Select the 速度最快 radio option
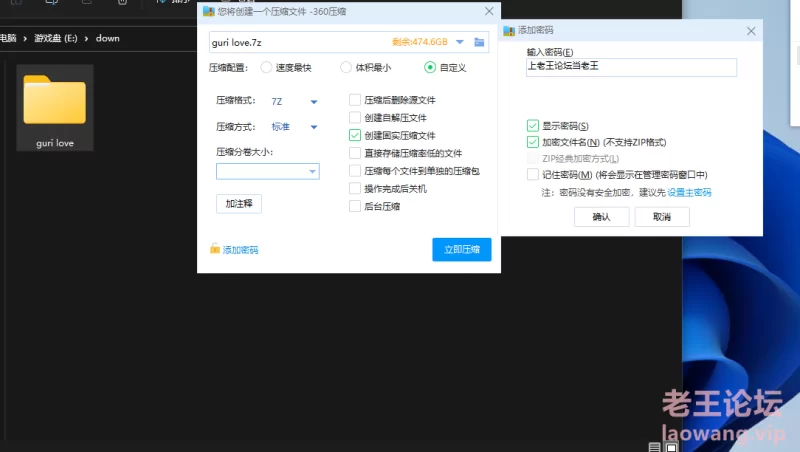This screenshot has height=452, width=800. click(x=266, y=68)
